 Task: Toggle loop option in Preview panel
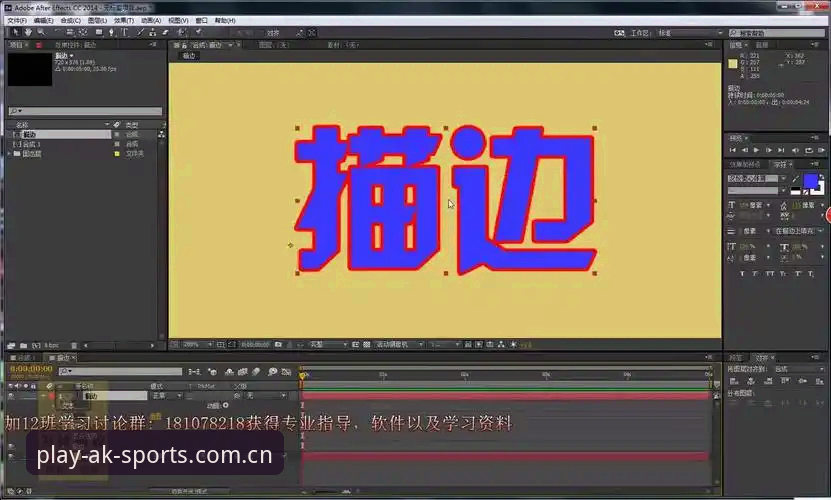pyautogui.click(x=809, y=150)
